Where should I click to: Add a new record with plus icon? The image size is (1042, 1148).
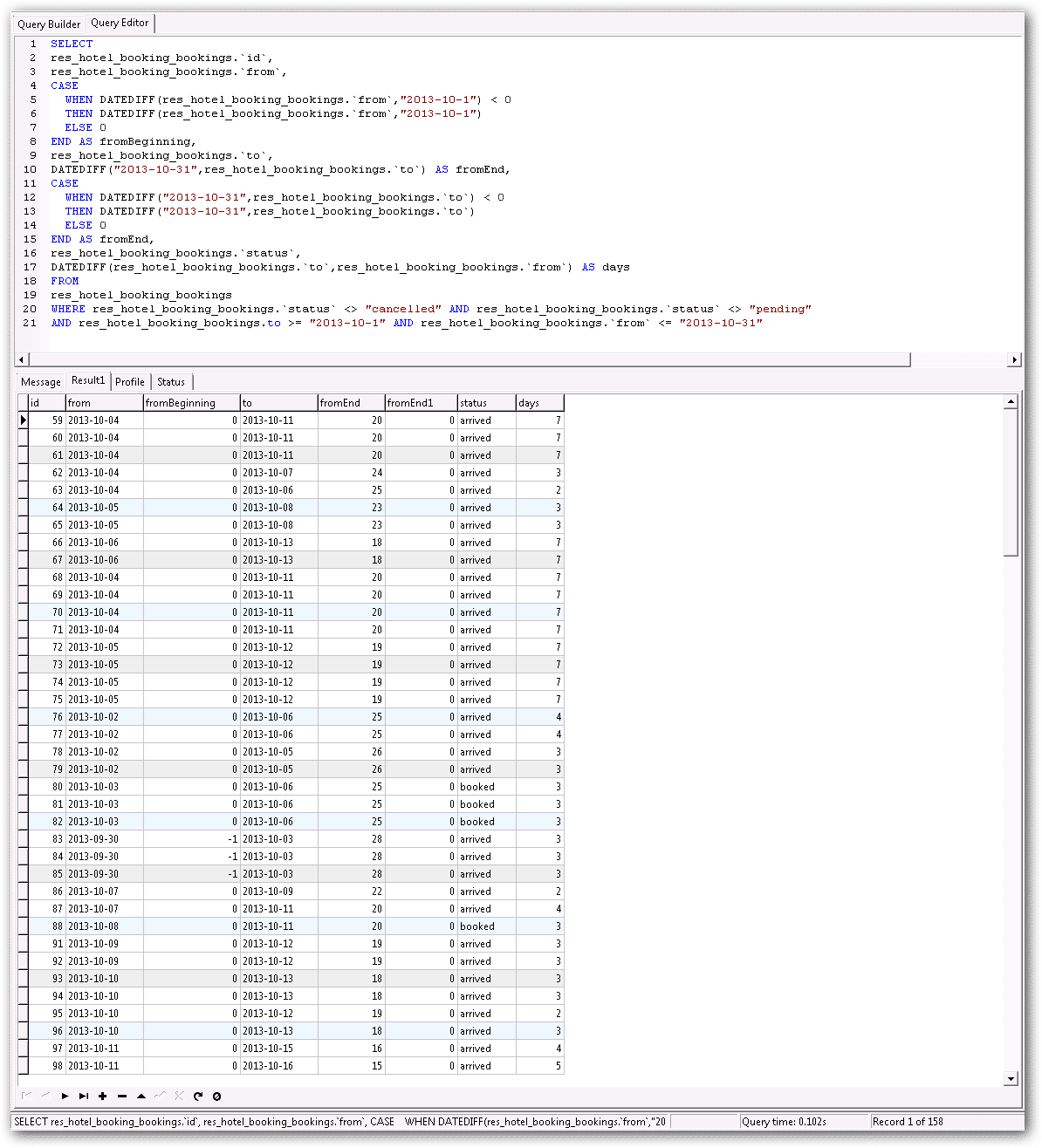pyautogui.click(x=102, y=1096)
